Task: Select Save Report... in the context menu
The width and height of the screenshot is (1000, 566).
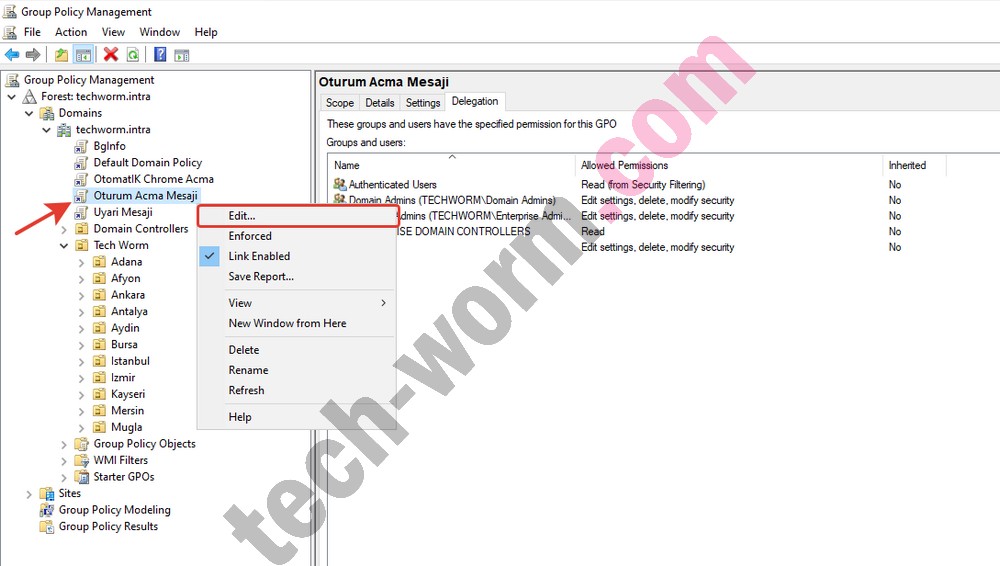Action: tap(261, 277)
